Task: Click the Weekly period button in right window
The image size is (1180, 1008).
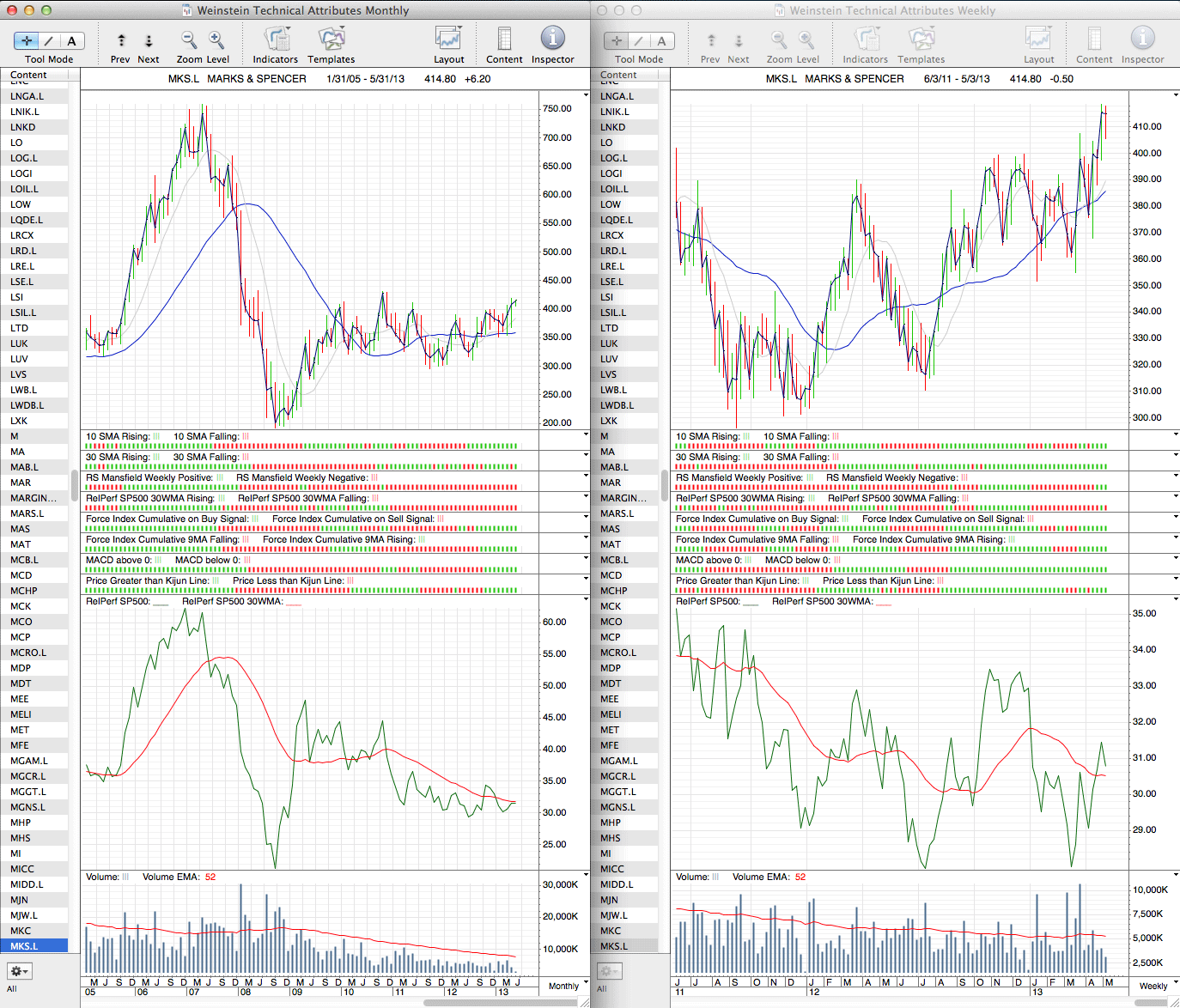Action: point(1153,986)
